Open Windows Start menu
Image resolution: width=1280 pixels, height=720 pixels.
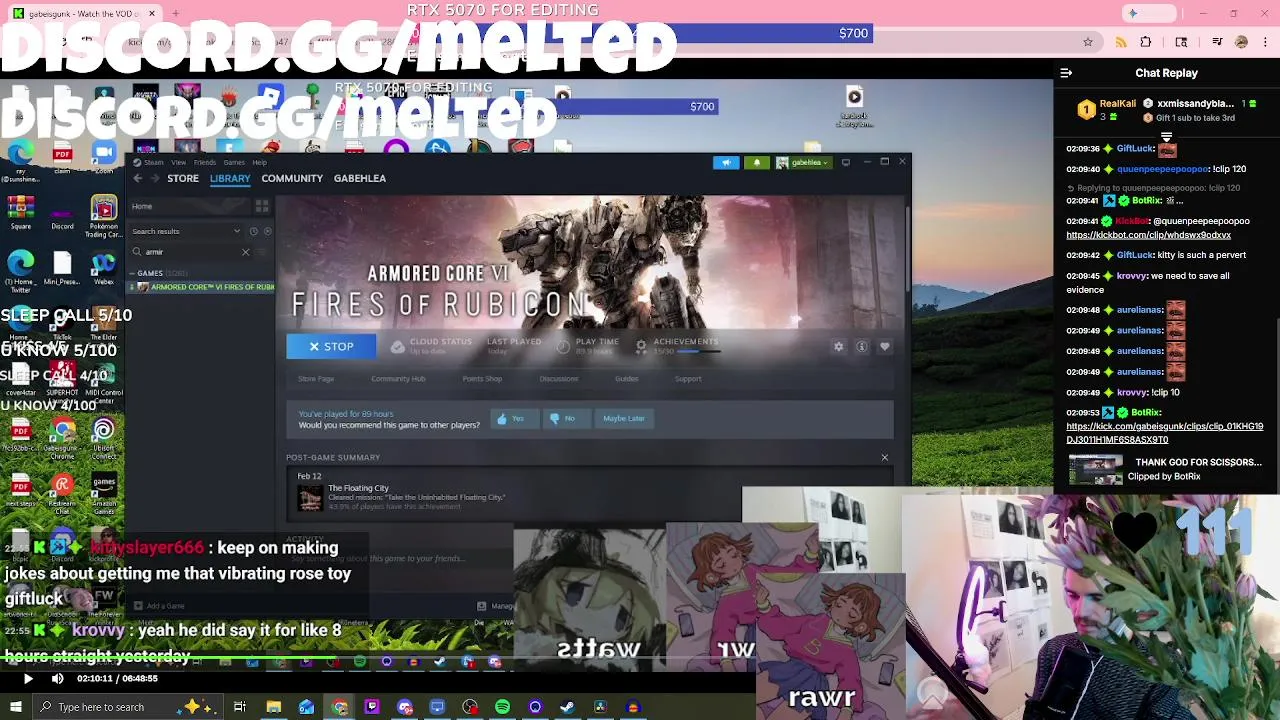click(15, 707)
